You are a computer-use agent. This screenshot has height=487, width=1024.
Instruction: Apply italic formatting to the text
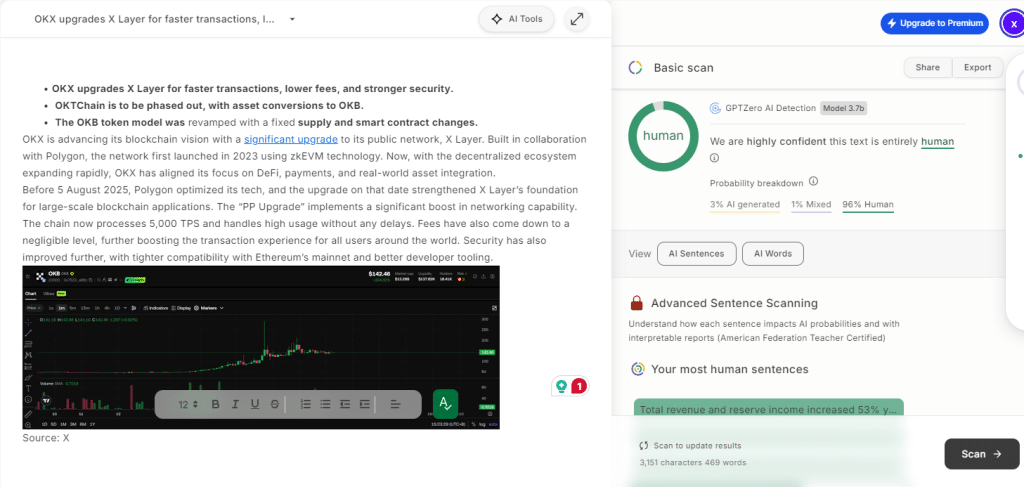coord(235,404)
